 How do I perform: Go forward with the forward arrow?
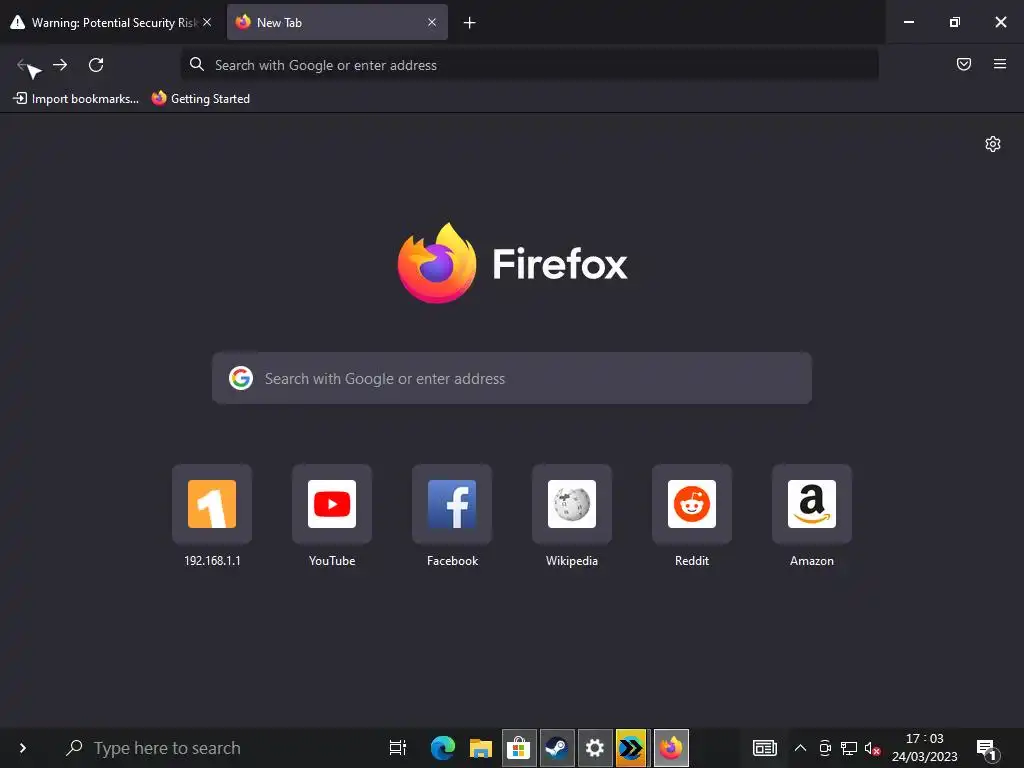pos(60,65)
